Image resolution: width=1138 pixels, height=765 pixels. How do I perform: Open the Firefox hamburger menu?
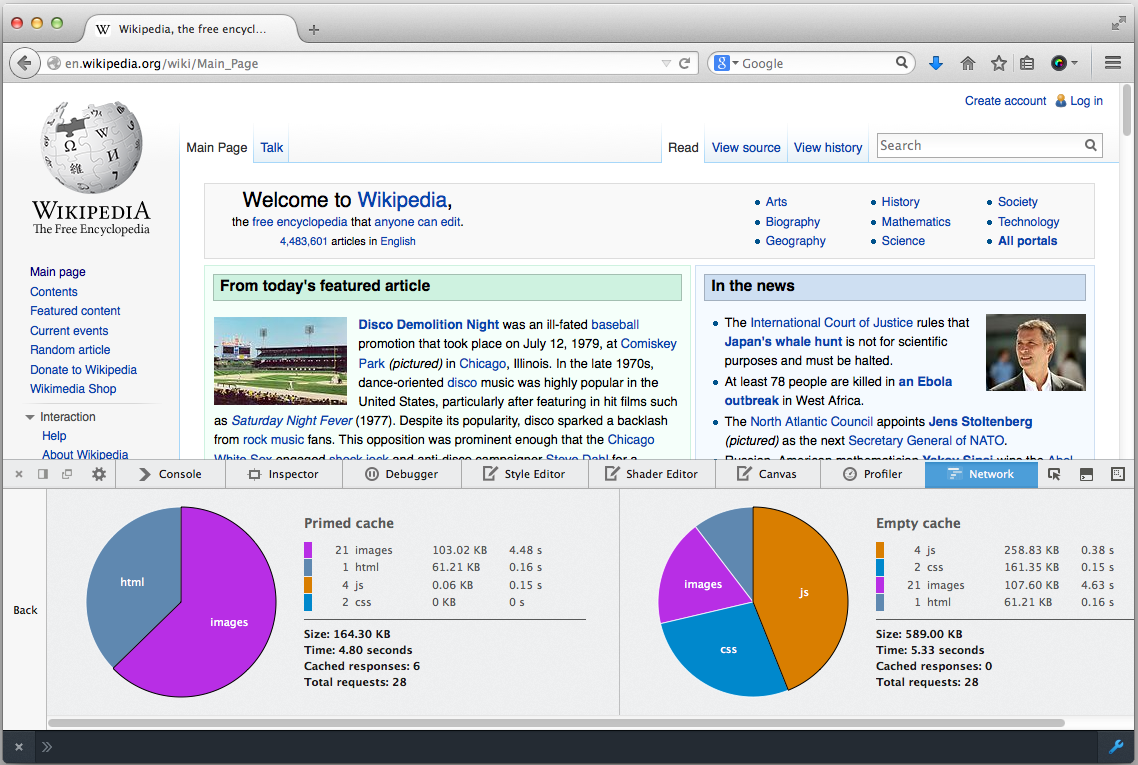pos(1113,63)
